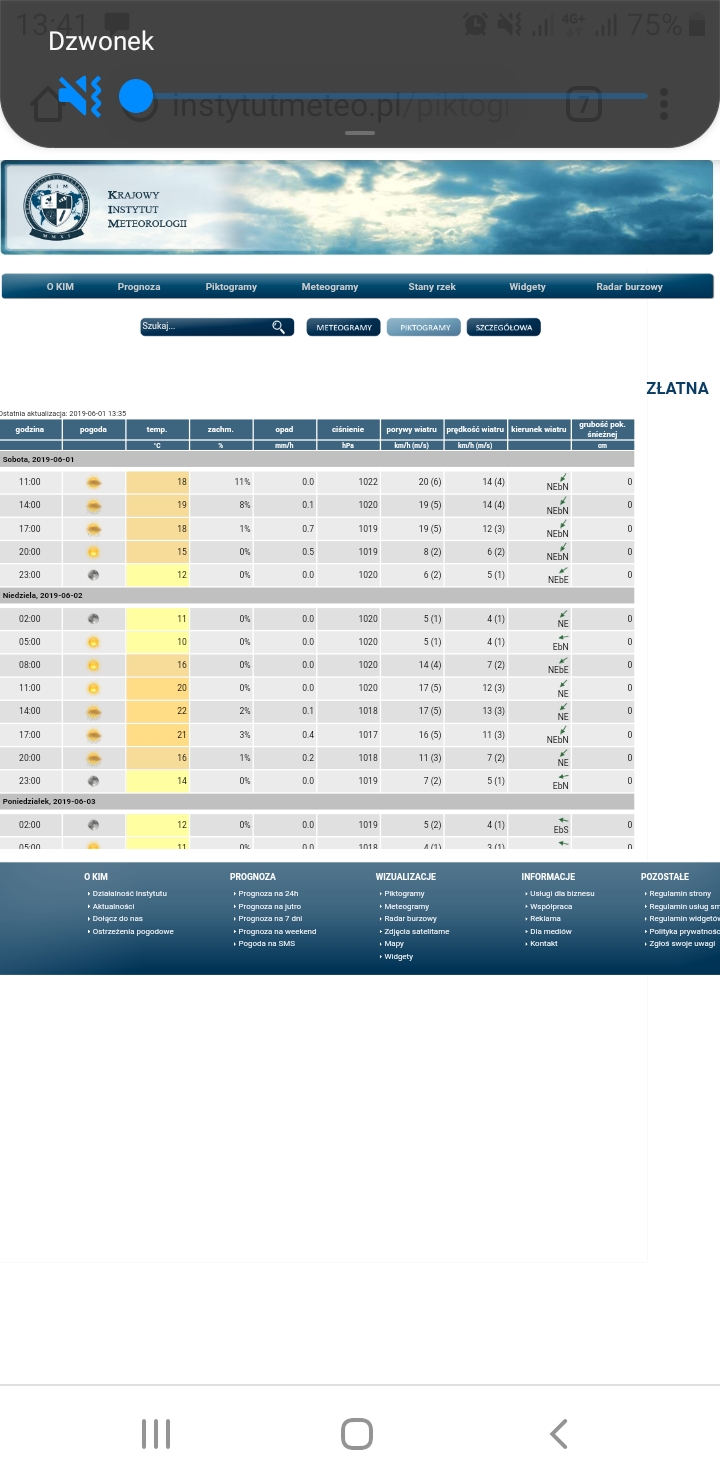Click the weather icon for Sunday 14:00

[94, 711]
